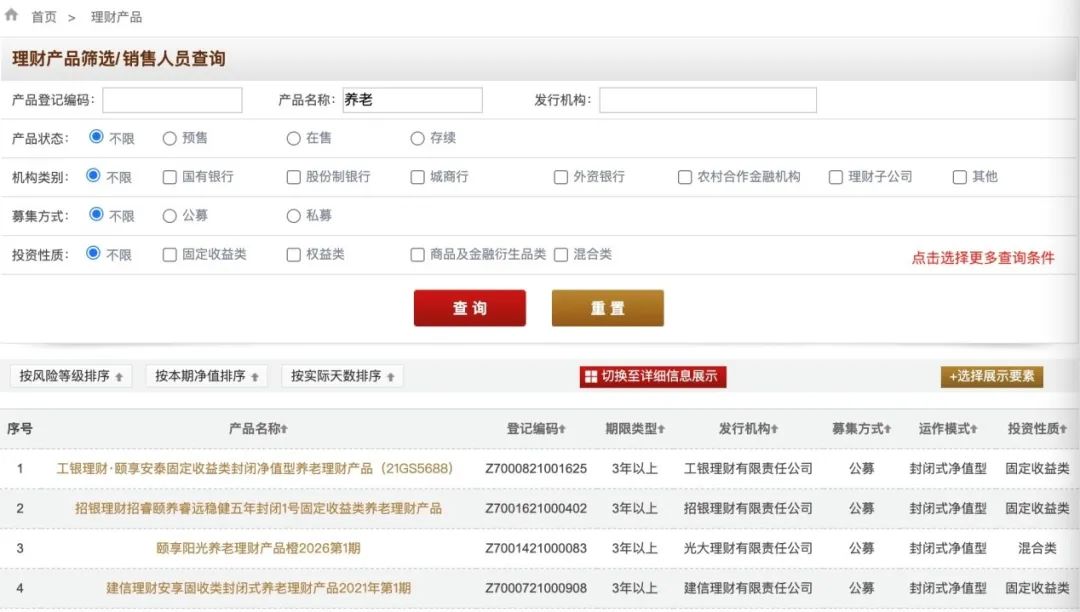
Task: Sort table by 产品名称 column header
Action: 258,428
